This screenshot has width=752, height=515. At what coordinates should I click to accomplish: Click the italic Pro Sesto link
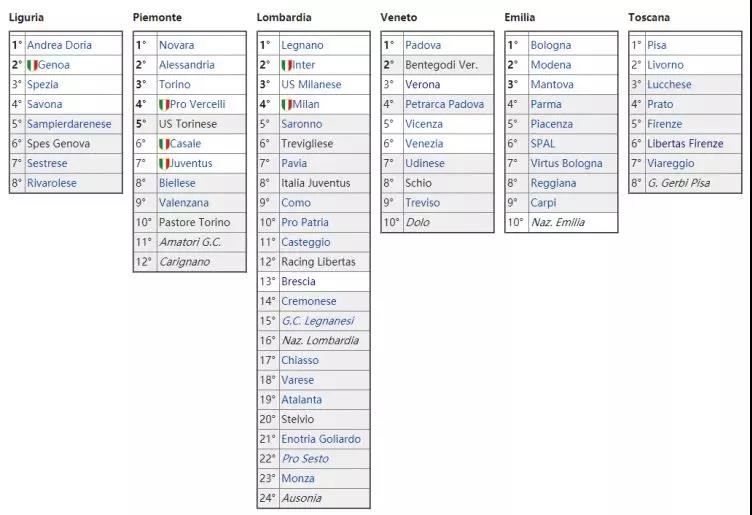click(305, 459)
